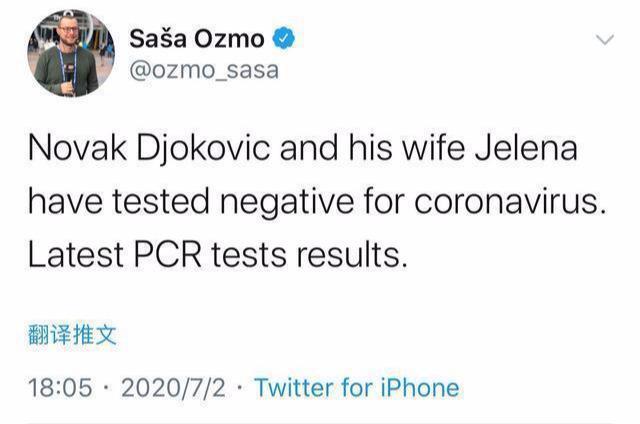Screen dimensions: 640x424
Task: Click the line Latest PCR tests results
Action: (218, 254)
